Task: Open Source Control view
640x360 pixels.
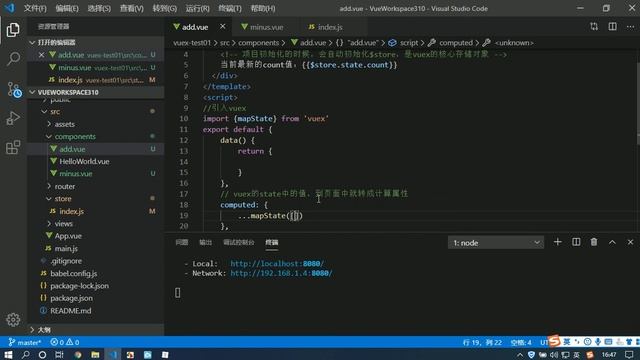Action: [13, 89]
